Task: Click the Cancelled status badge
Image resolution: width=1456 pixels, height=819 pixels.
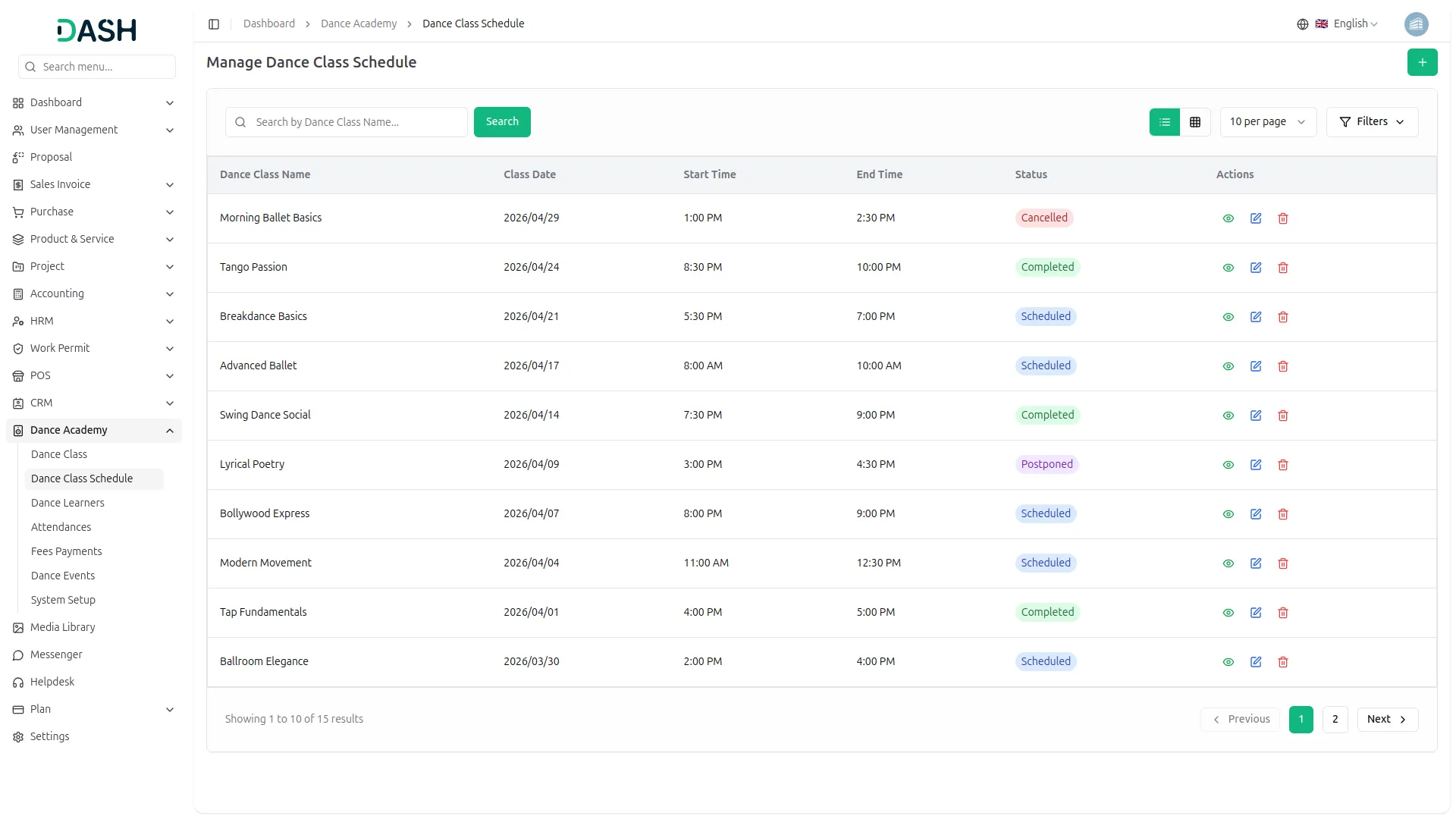Action: pos(1043,218)
